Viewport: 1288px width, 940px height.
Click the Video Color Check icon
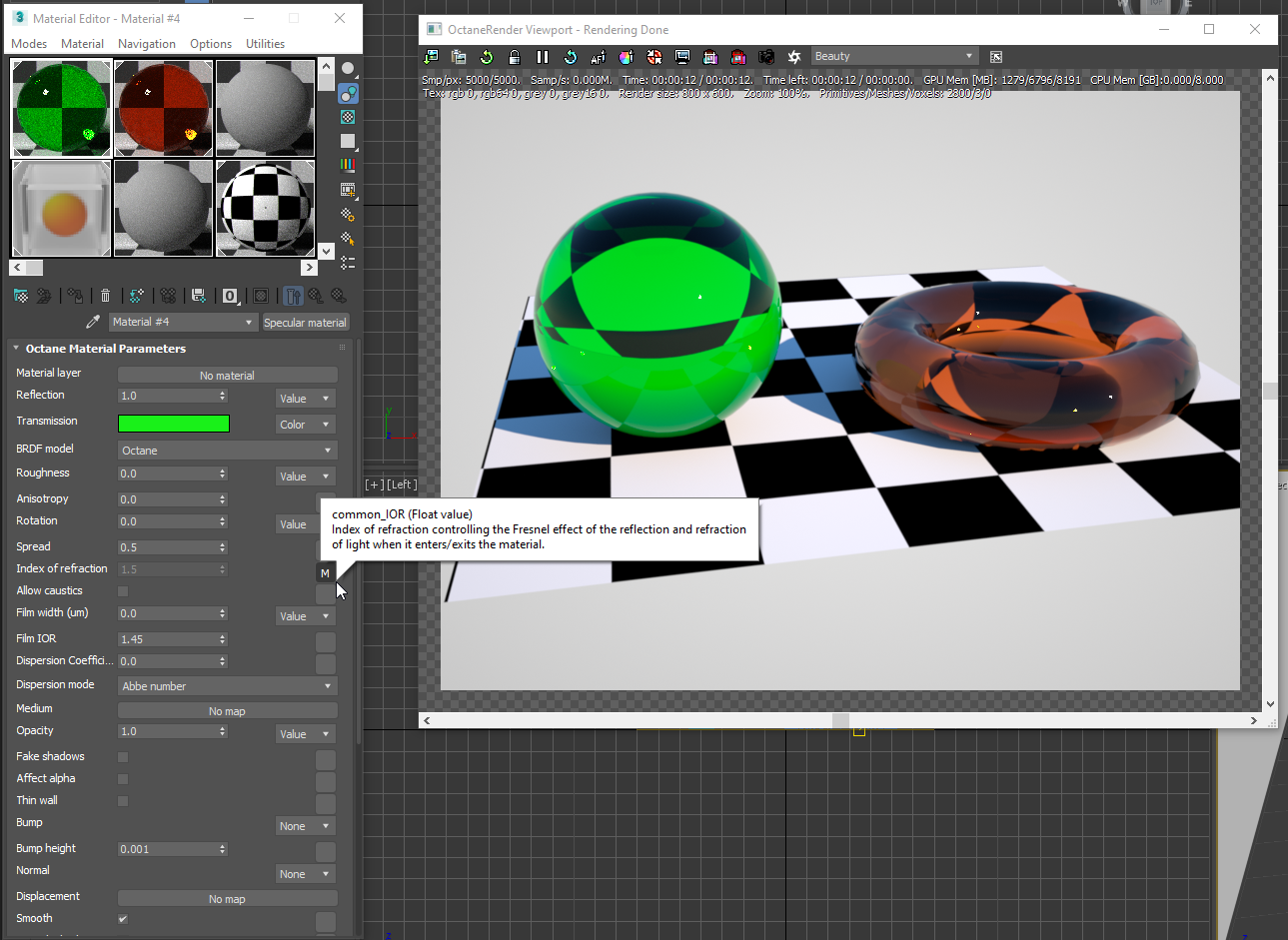pos(348,165)
